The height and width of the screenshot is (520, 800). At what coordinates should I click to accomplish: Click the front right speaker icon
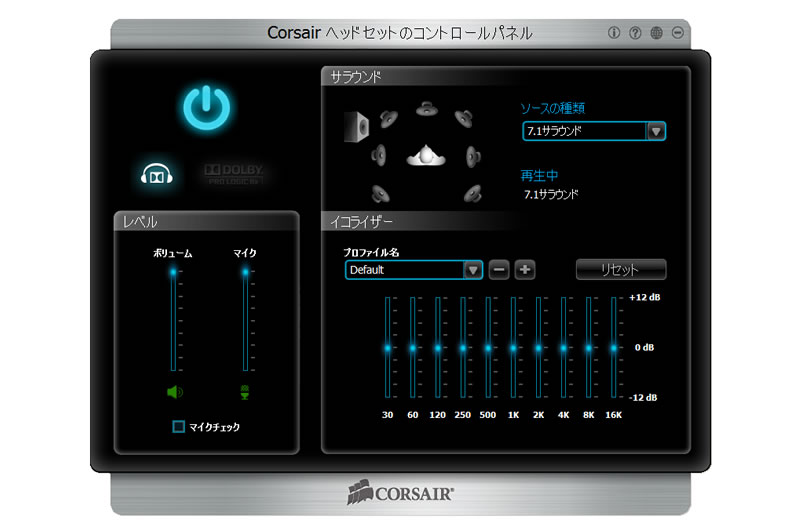(464, 118)
